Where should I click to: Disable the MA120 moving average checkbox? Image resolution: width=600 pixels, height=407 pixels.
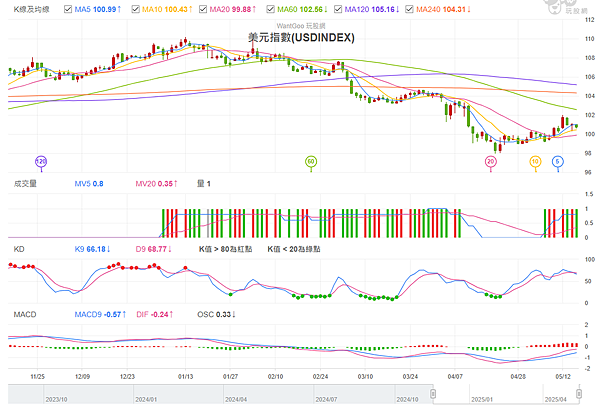[x=338, y=9]
